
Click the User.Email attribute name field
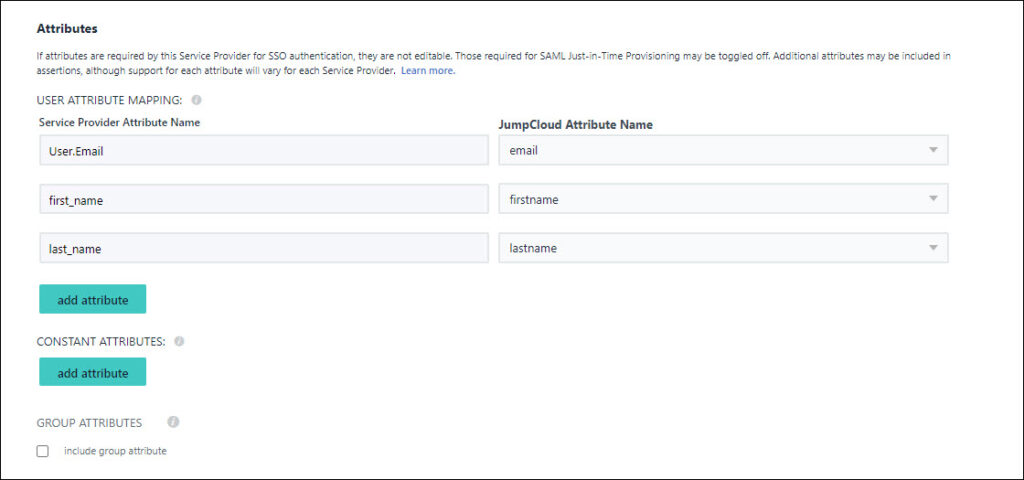pos(264,150)
